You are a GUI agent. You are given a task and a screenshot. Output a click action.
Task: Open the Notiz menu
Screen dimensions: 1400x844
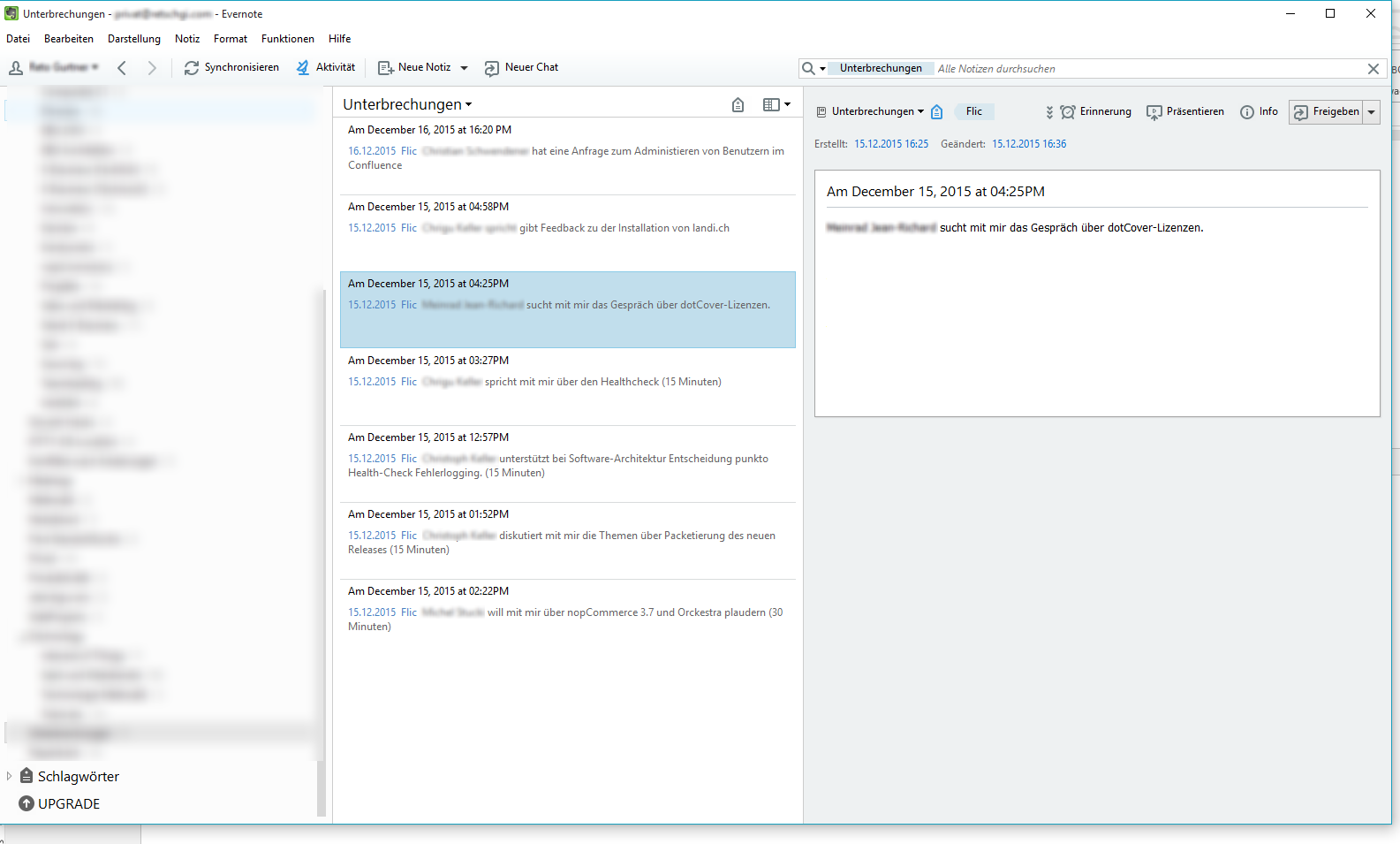[187, 39]
